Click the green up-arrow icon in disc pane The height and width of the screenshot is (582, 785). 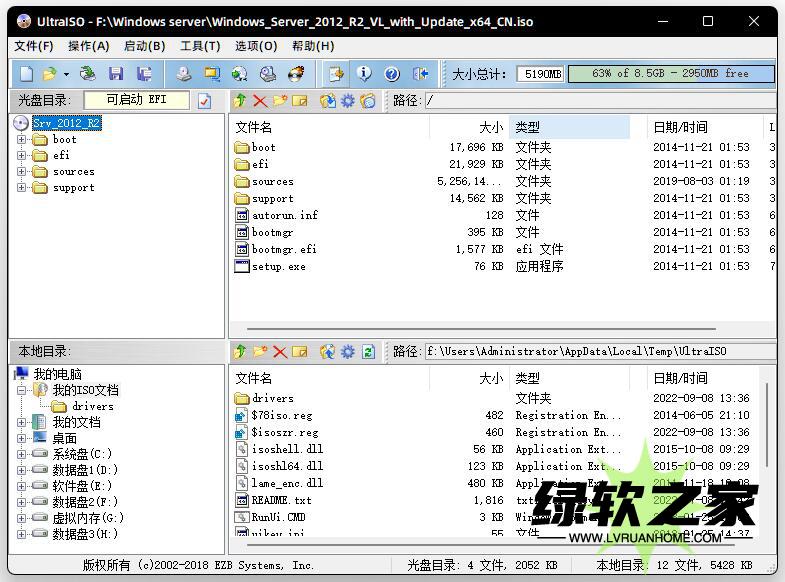[240, 101]
